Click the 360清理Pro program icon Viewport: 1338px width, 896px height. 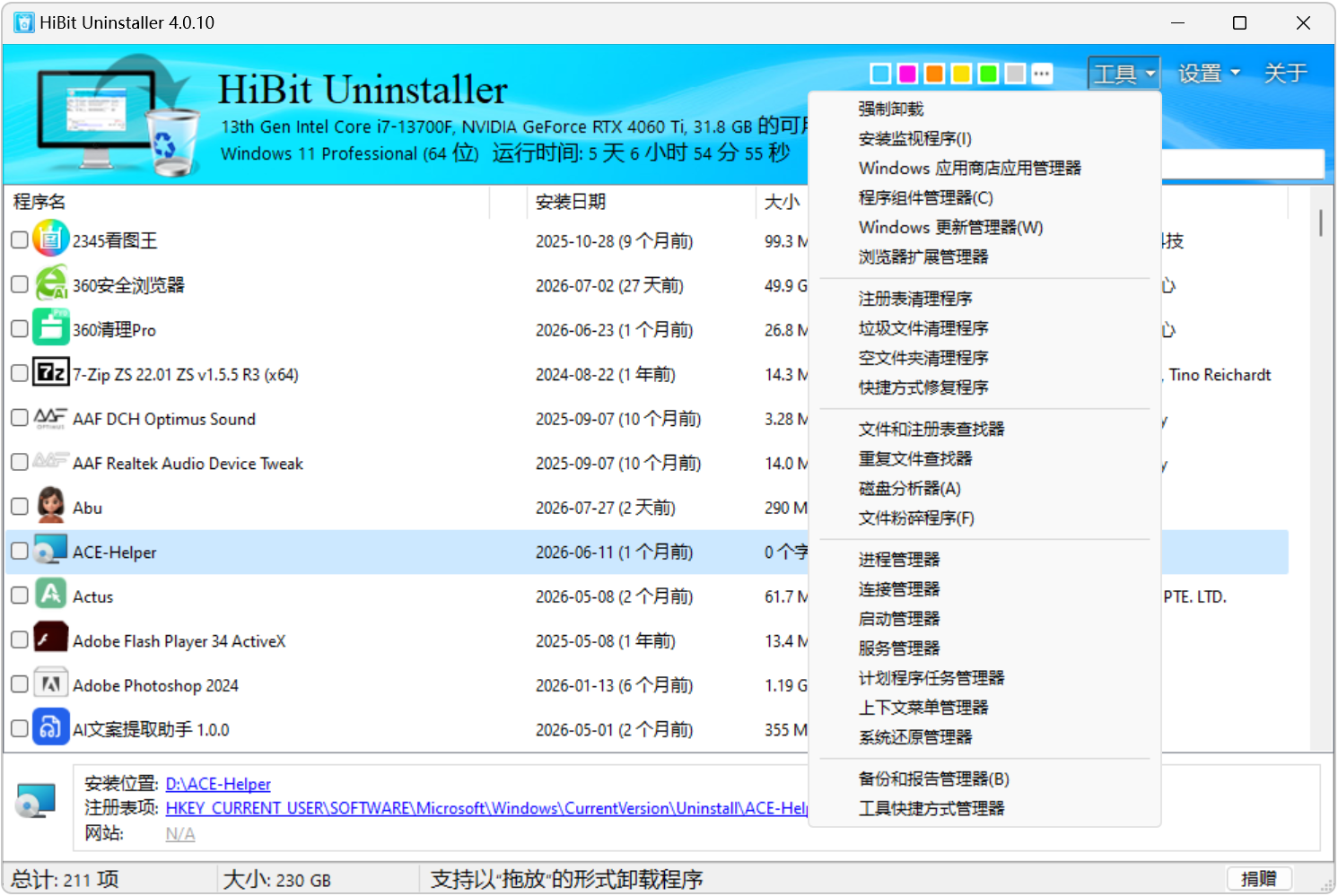pos(51,327)
